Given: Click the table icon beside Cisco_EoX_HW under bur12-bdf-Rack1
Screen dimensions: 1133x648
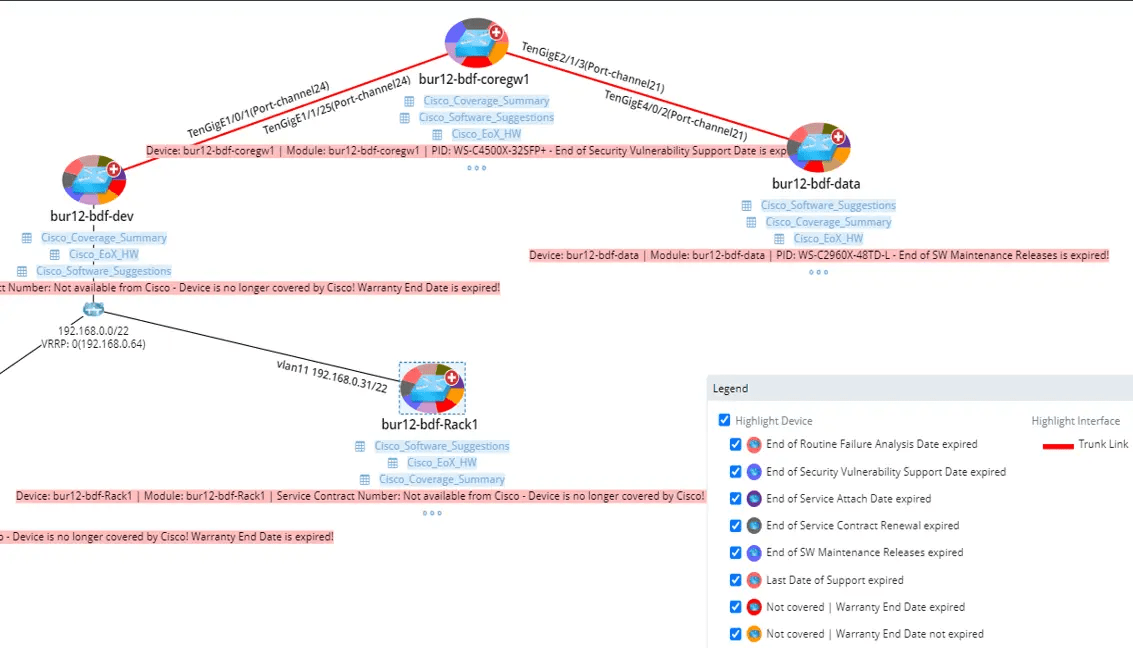Looking at the screenshot, I should pos(393,463).
